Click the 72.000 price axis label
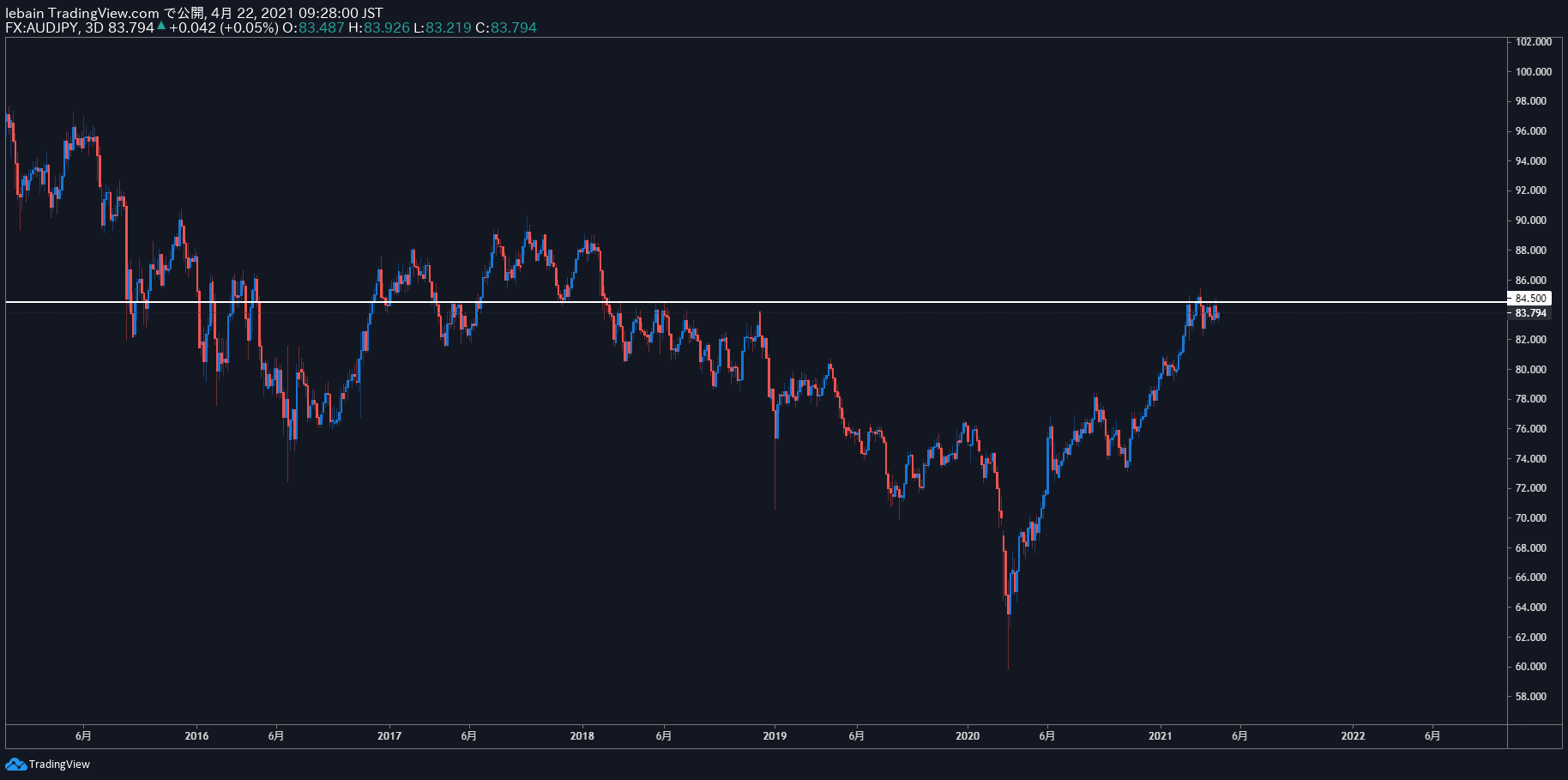The width and height of the screenshot is (1568, 780). tap(1530, 488)
